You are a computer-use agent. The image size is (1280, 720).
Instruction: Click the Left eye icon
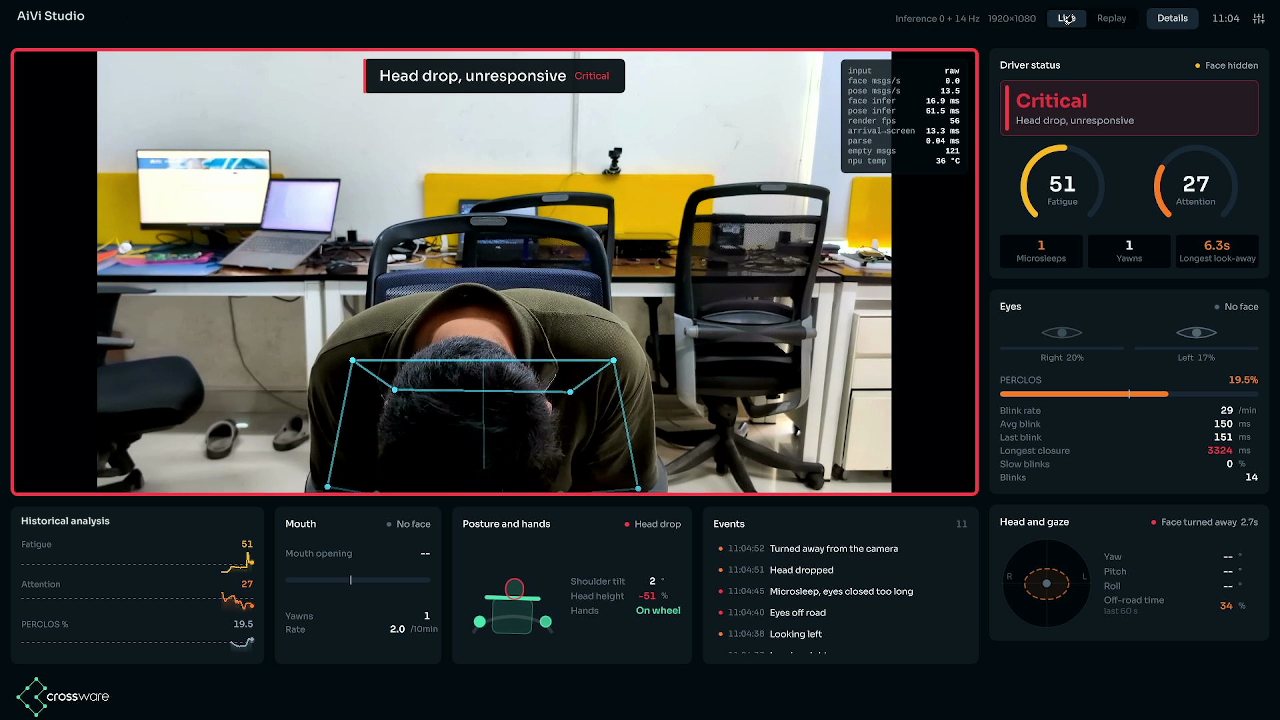tap(1196, 332)
